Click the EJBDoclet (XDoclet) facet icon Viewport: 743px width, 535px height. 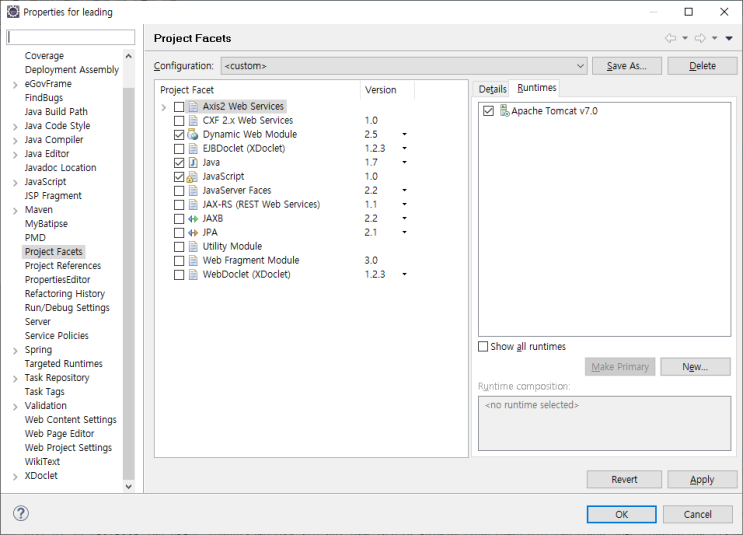point(193,148)
